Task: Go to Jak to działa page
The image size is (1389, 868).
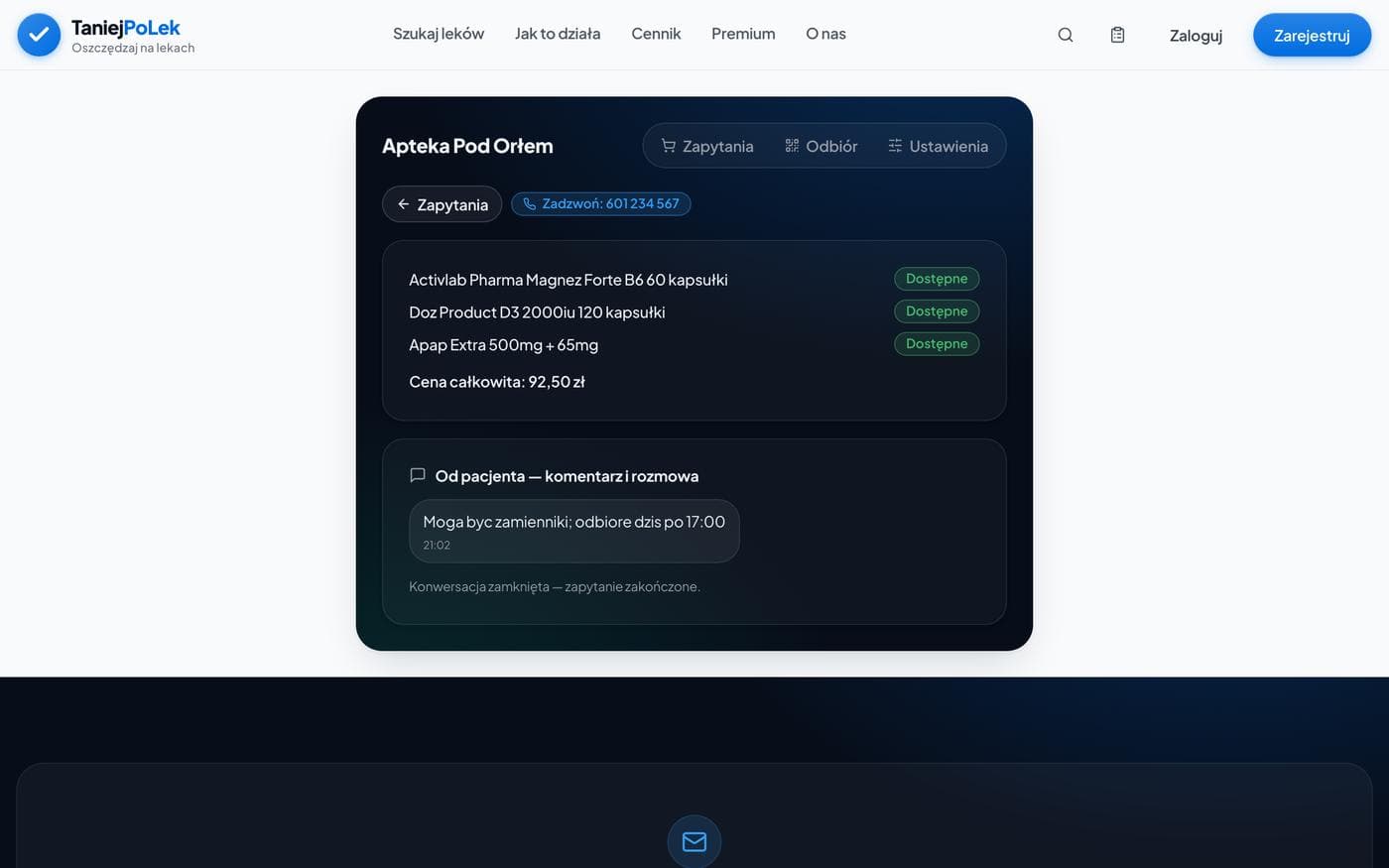Action: [558, 34]
